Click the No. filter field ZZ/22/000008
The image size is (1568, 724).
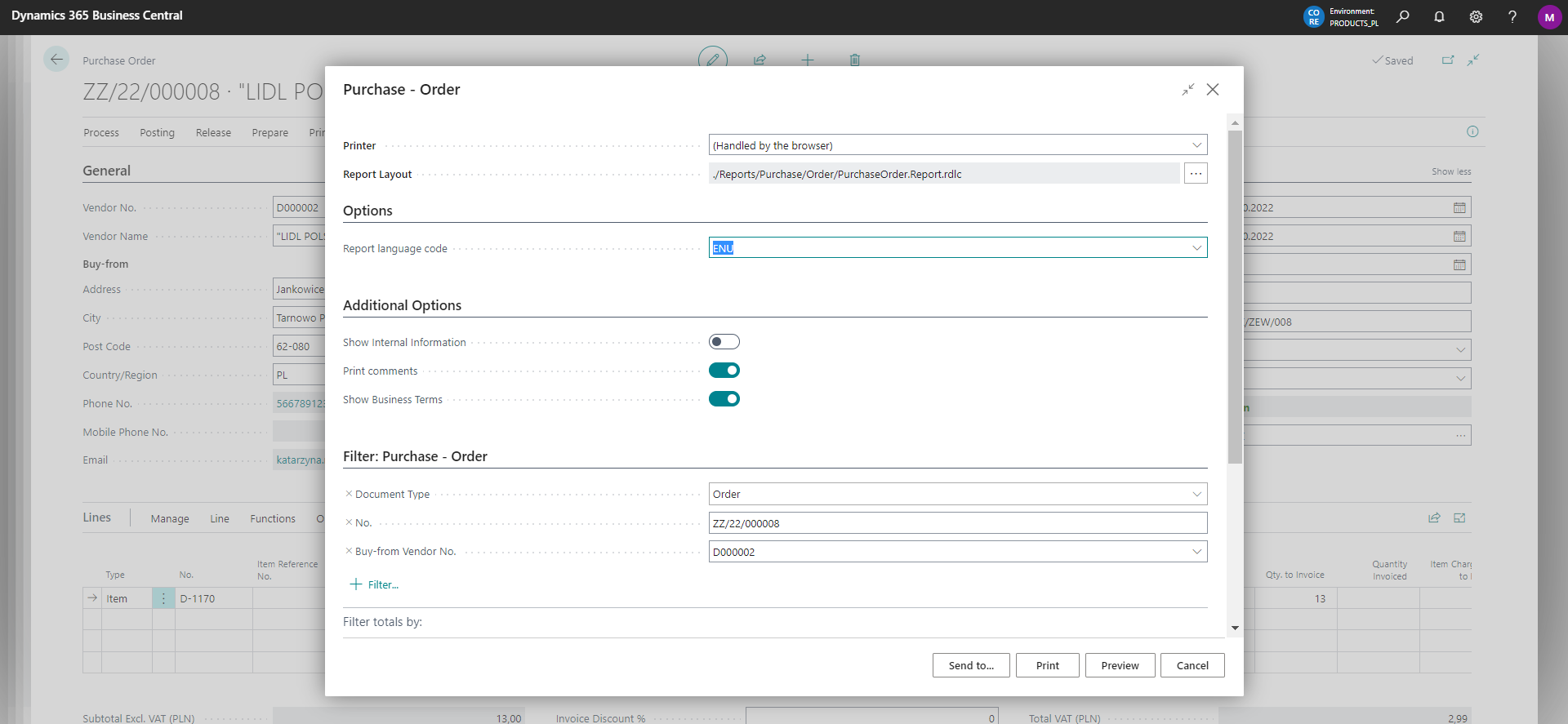pos(958,523)
